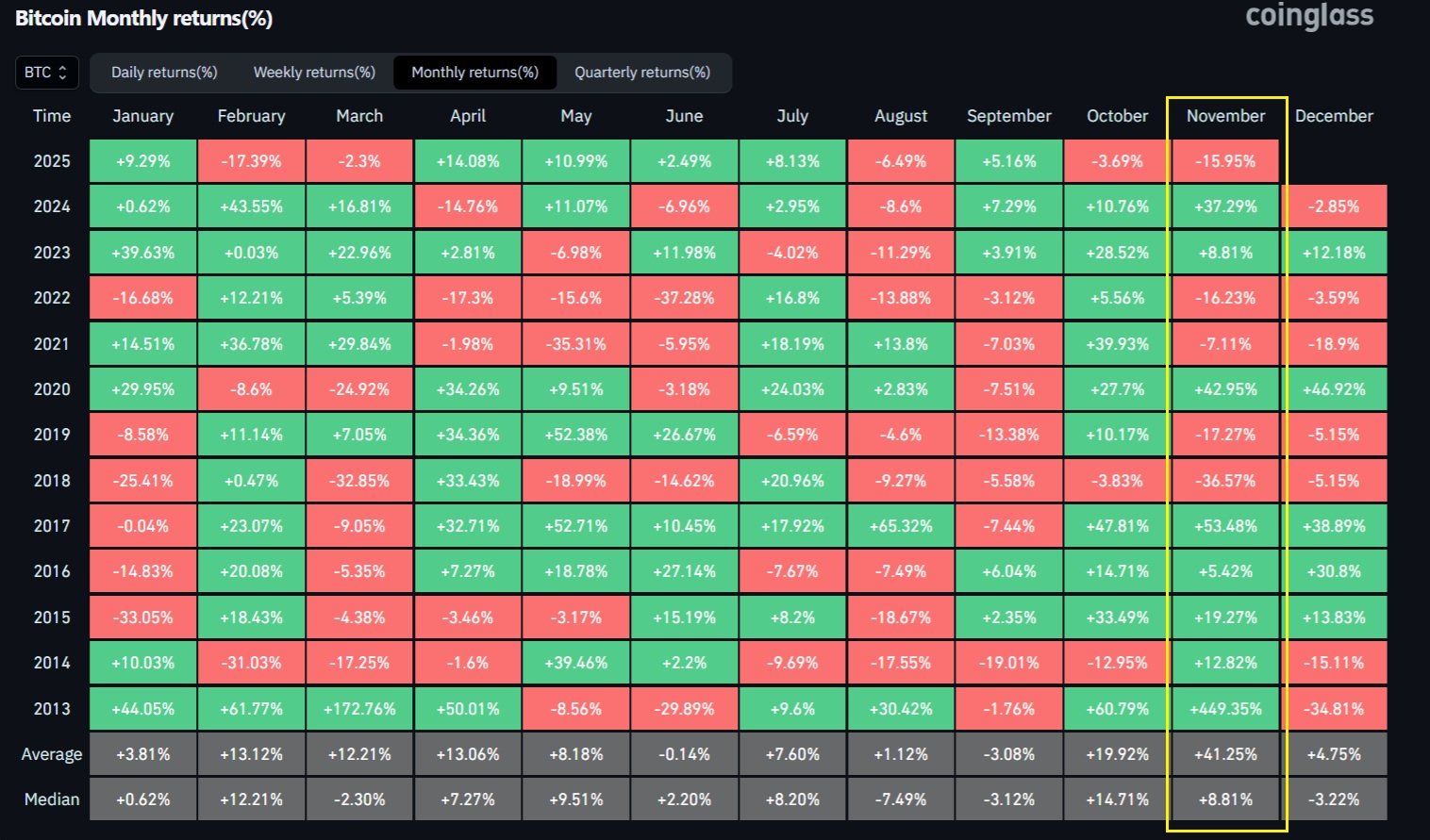Switch to Daily returns(%) tab
Viewport: 1430px width, 840px height.
tap(164, 73)
